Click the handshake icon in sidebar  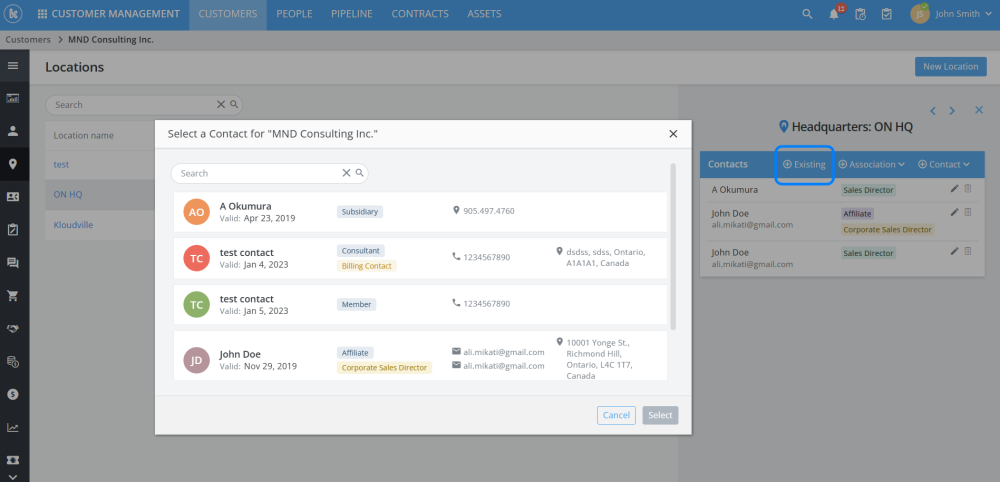coord(14,329)
